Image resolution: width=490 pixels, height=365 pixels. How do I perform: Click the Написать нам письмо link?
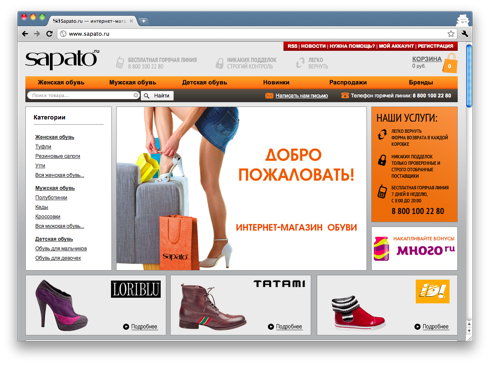tap(302, 96)
